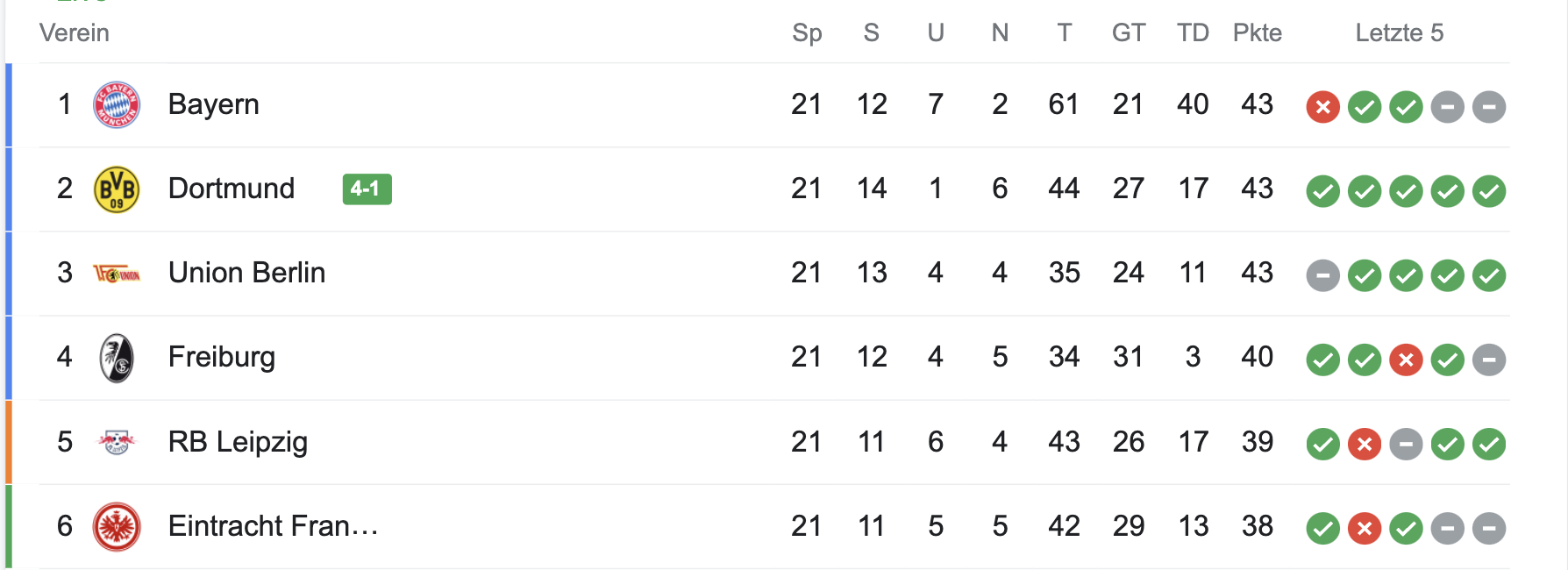Click the Bayern Munich club crest

click(x=117, y=105)
